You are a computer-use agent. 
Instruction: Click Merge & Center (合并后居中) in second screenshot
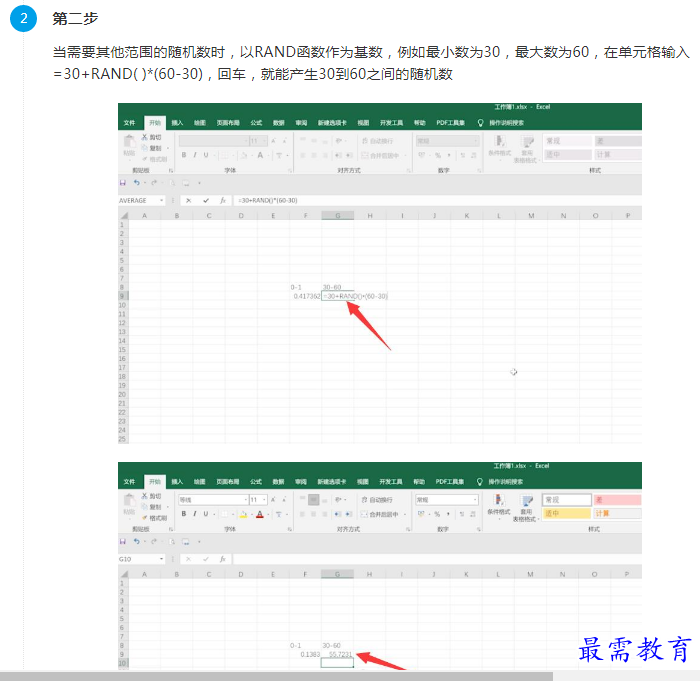[380, 514]
